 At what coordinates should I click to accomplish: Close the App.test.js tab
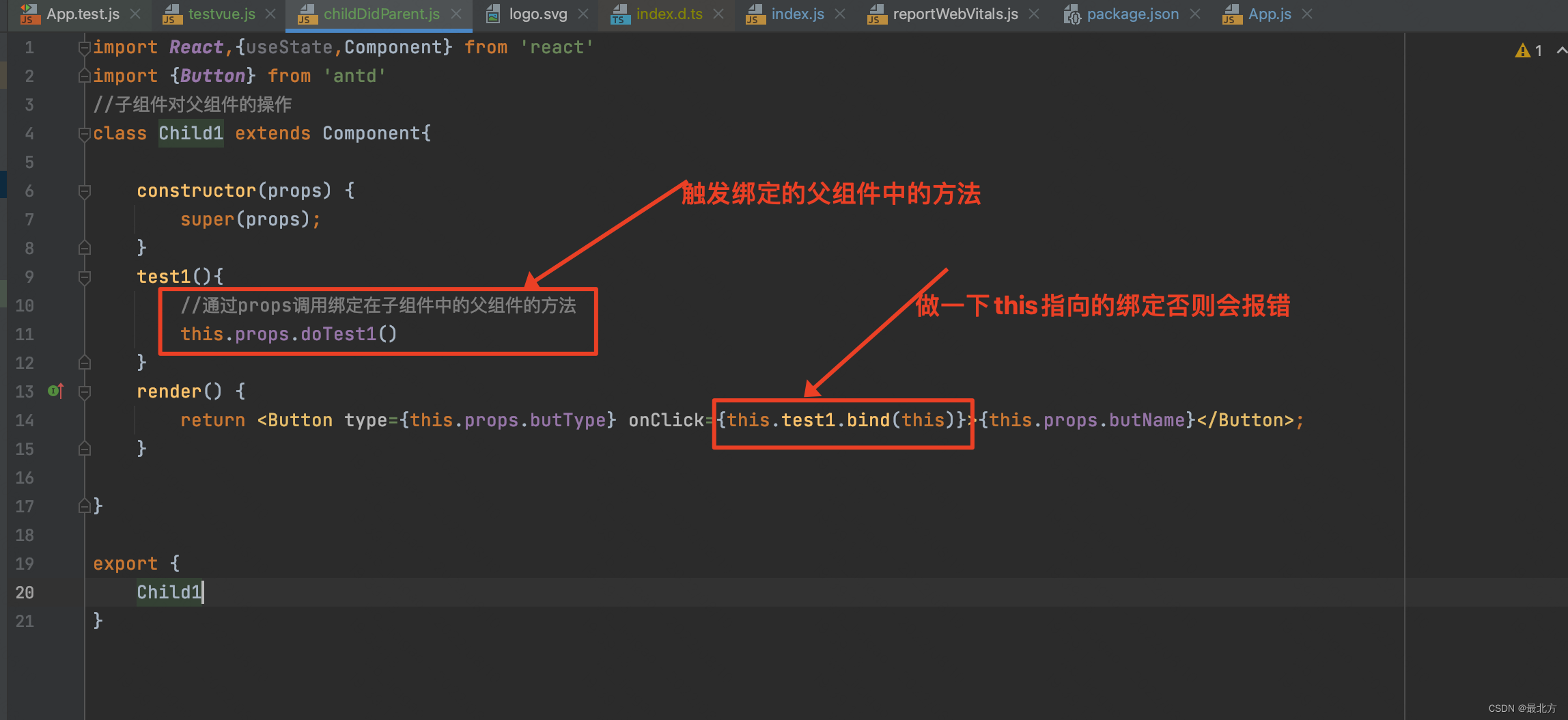pyautogui.click(x=135, y=14)
